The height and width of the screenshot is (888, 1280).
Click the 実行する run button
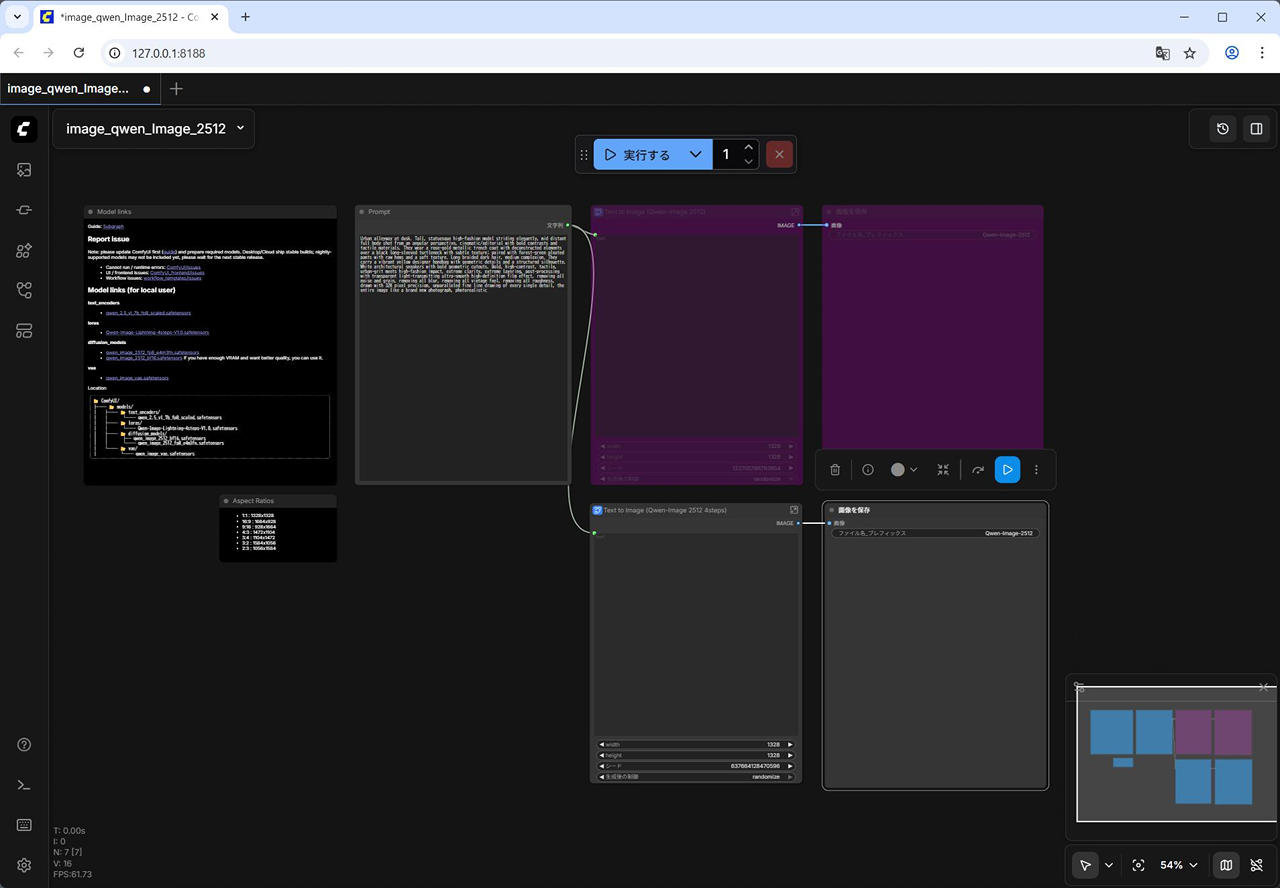pos(637,155)
